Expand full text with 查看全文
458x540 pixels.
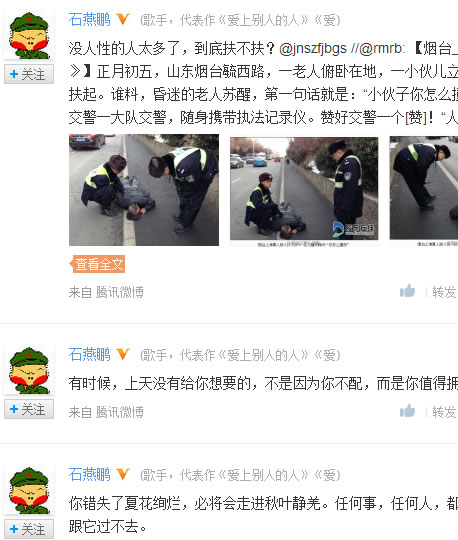97,264
